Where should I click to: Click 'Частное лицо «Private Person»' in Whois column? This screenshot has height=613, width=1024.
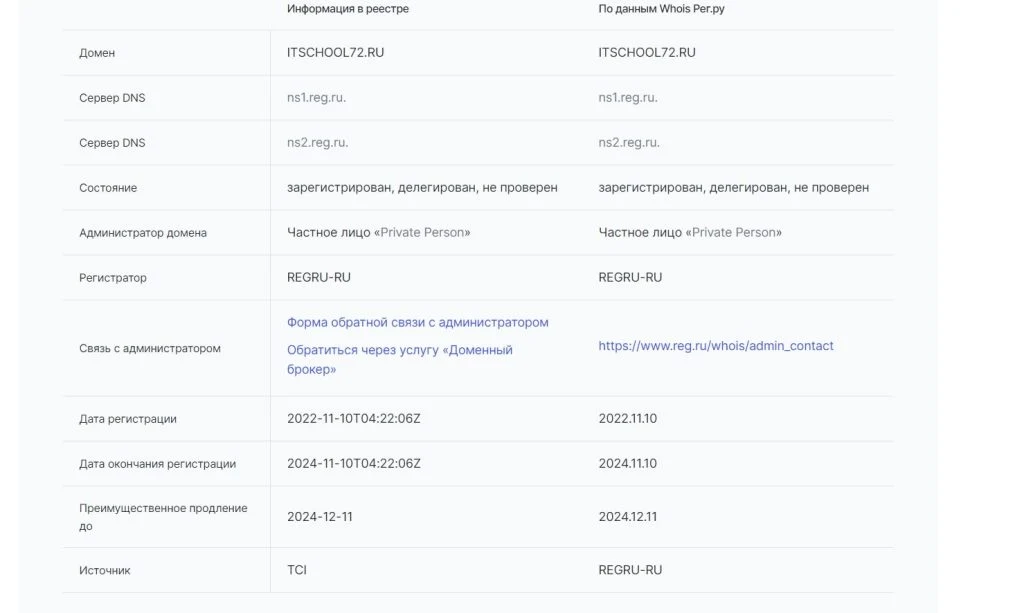690,233
